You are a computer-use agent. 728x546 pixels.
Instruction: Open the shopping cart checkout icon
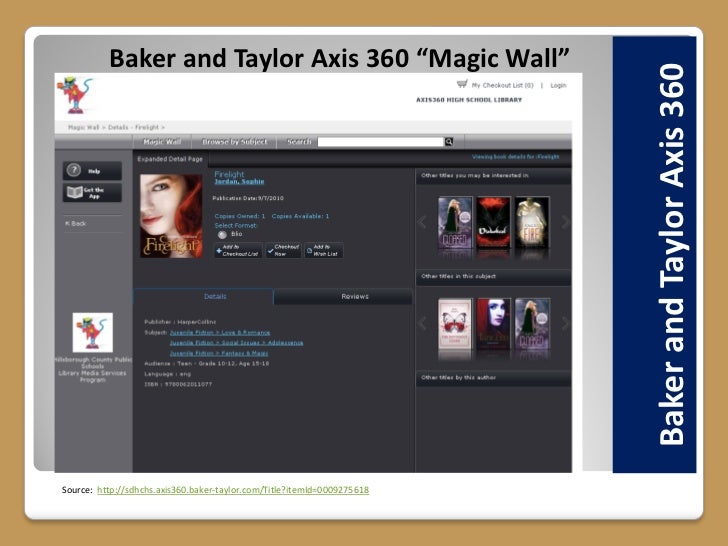point(462,84)
